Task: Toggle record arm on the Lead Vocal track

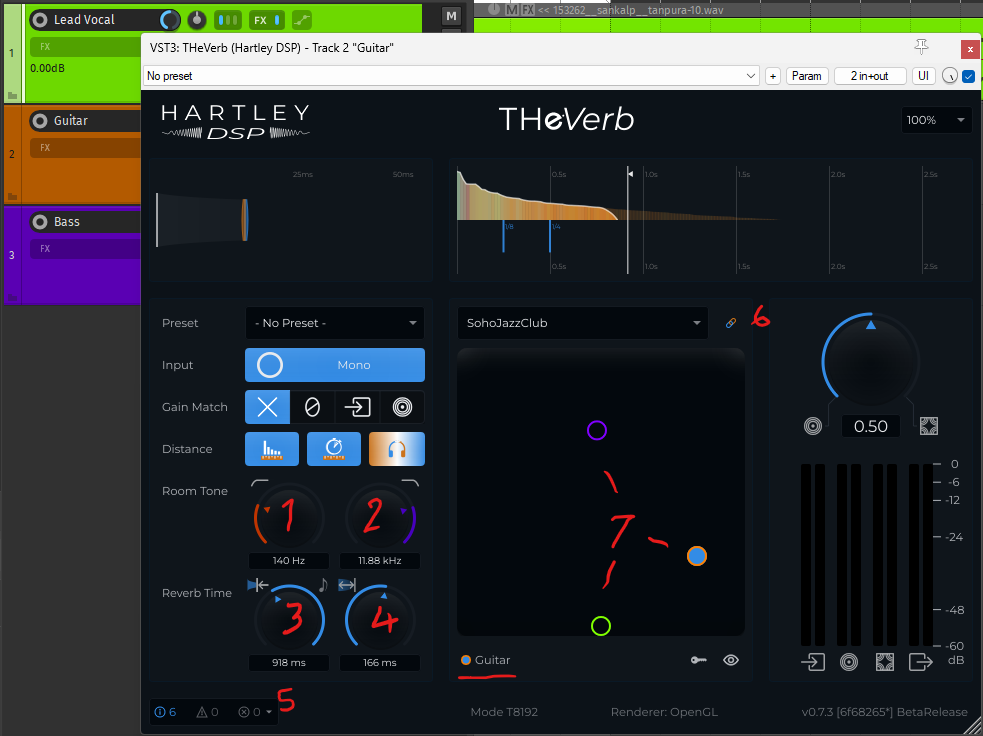Action: coord(39,20)
